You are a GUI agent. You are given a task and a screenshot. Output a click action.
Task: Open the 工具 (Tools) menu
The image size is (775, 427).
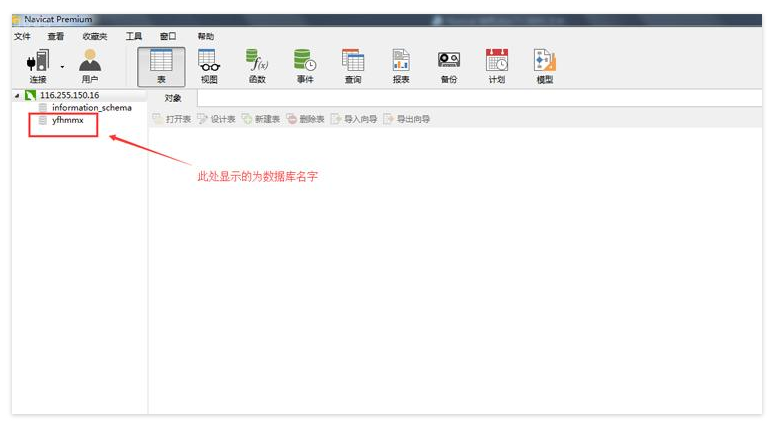point(133,36)
